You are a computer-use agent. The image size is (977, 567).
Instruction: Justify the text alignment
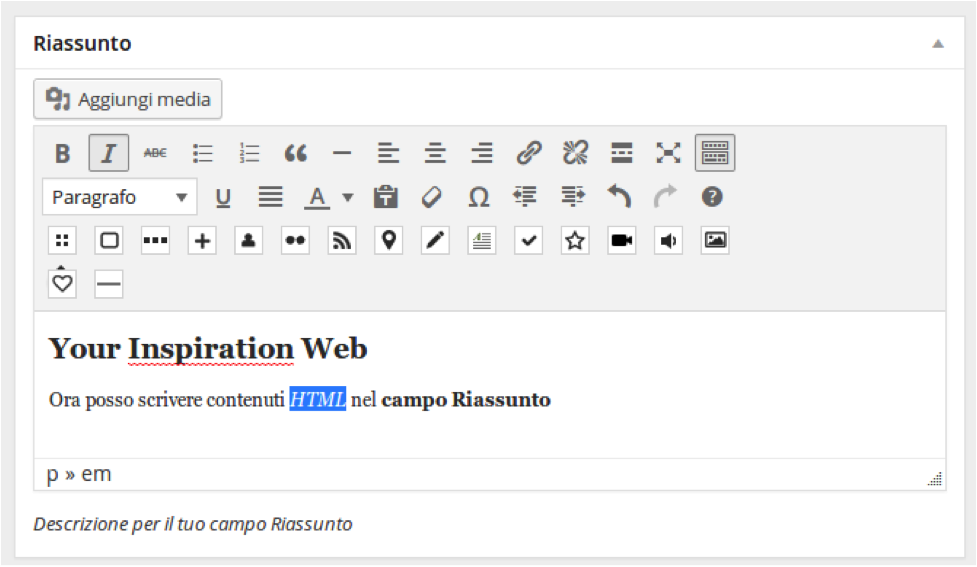click(270, 198)
